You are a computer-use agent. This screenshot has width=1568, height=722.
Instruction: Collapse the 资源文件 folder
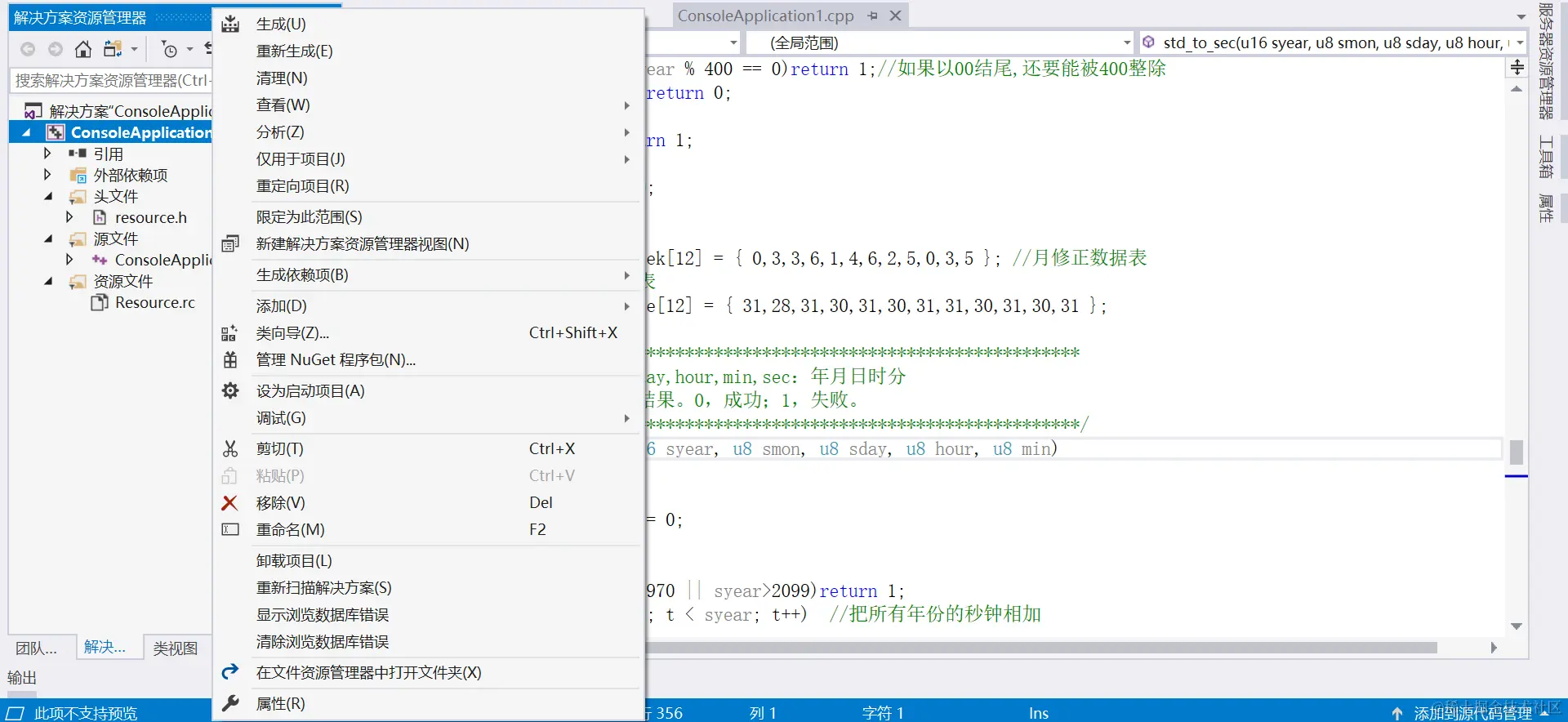click(x=48, y=281)
